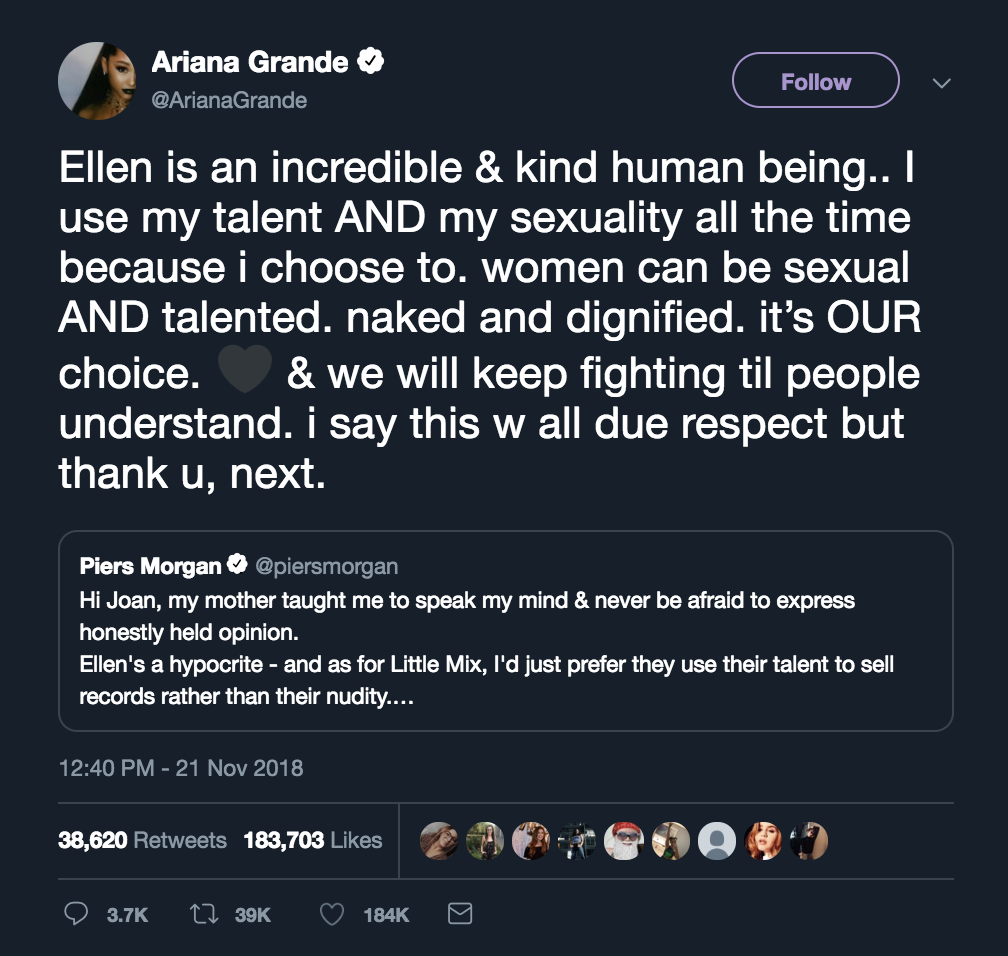Click the default grey silhouette liker avatar
Image resolution: width=1008 pixels, height=956 pixels.
715,841
